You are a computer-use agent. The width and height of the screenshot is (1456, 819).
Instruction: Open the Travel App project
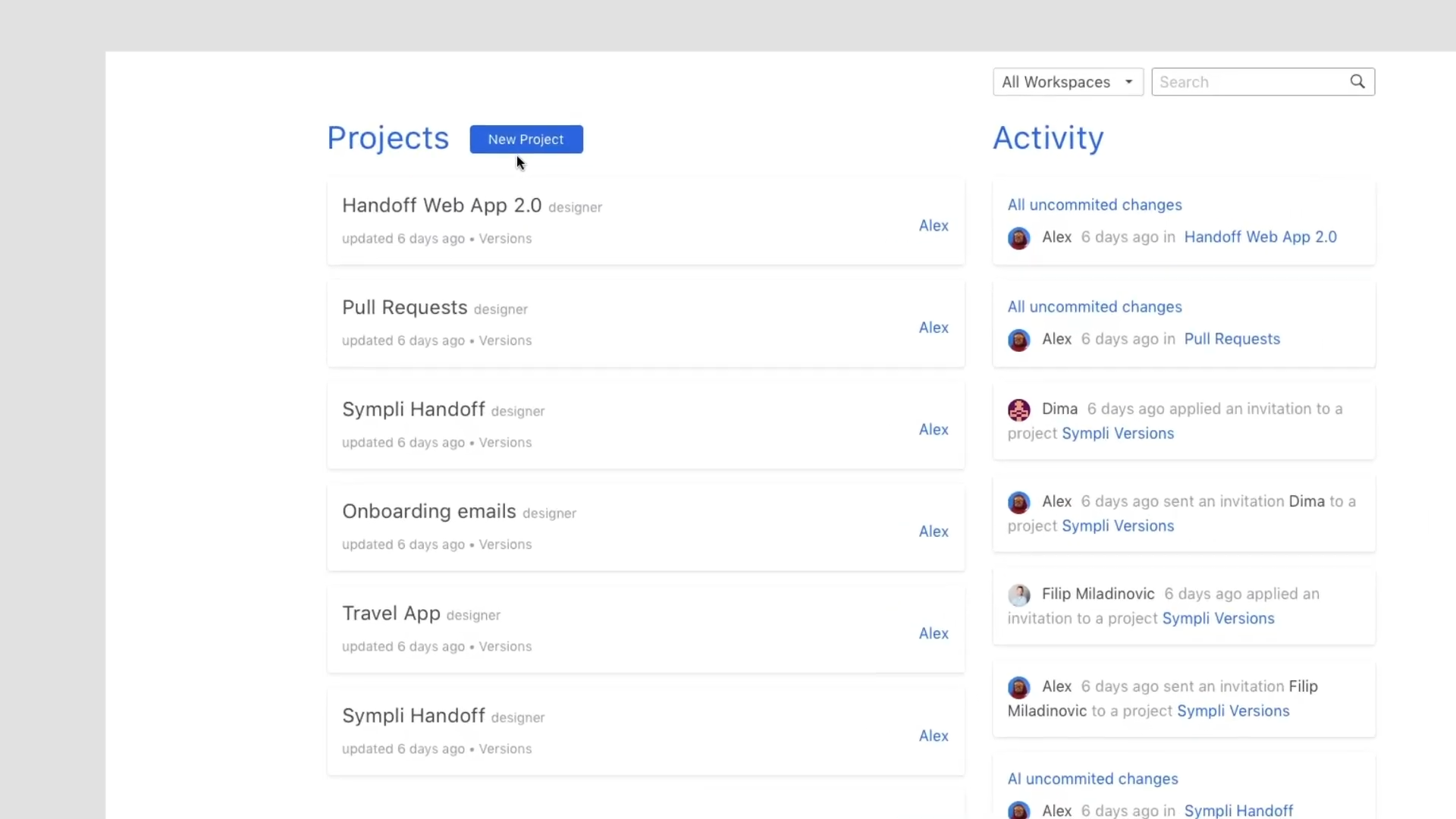click(x=391, y=613)
